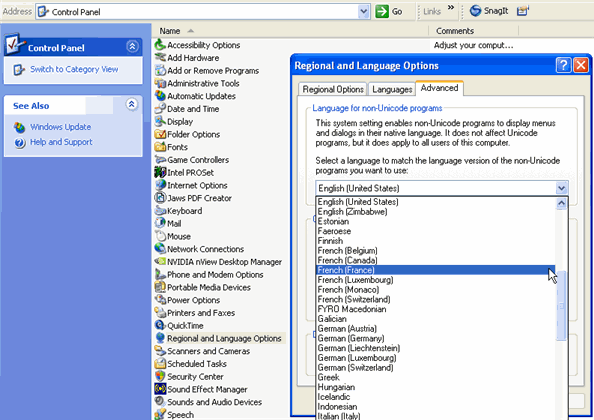
Task: Open the Sound Effect Manager icon
Action: (160, 389)
